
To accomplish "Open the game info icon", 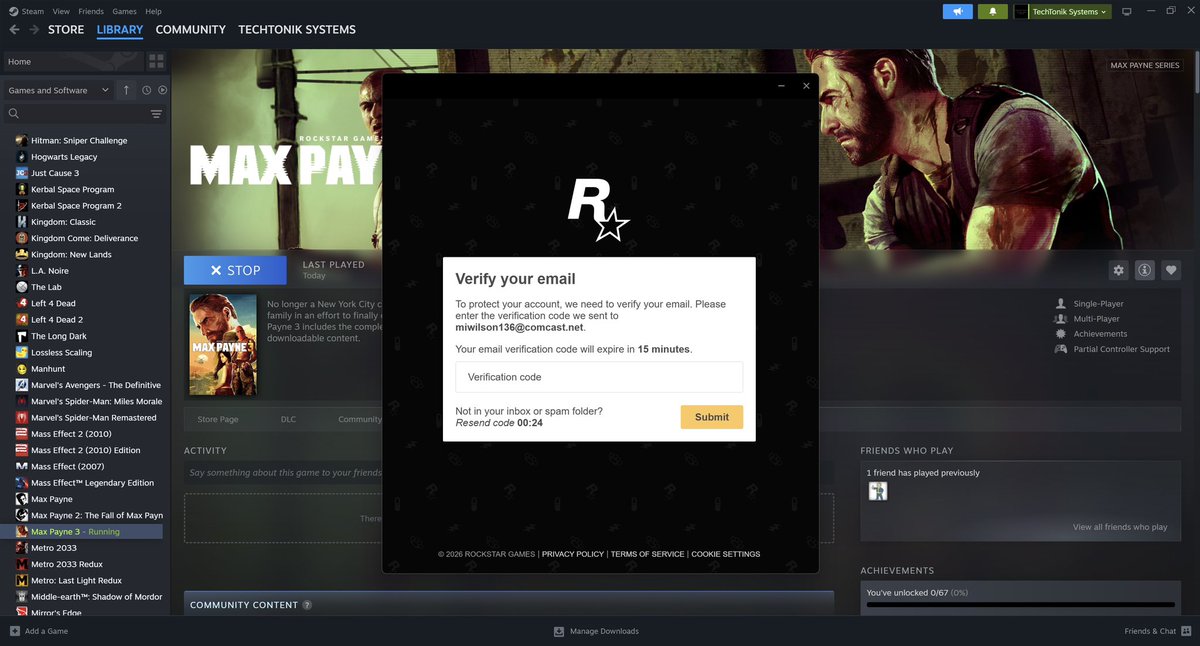I will [x=1145, y=270].
